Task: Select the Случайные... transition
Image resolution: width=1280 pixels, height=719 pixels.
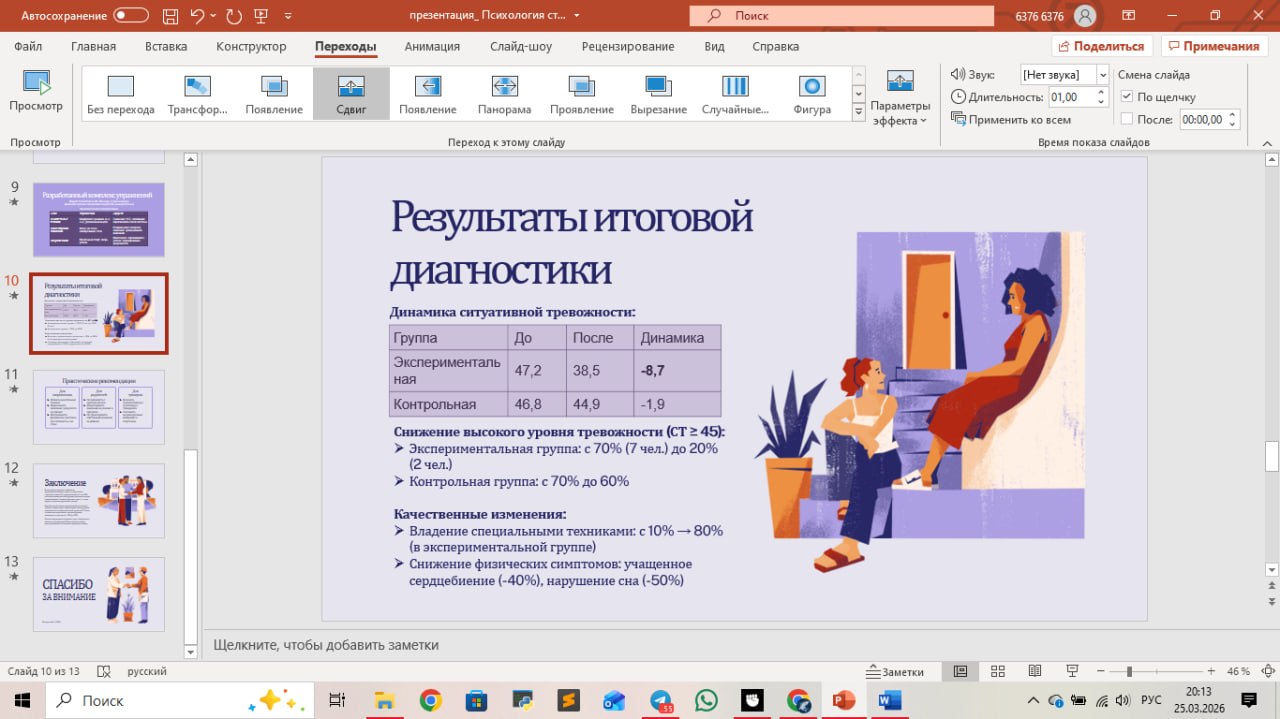Action: pyautogui.click(x=735, y=94)
